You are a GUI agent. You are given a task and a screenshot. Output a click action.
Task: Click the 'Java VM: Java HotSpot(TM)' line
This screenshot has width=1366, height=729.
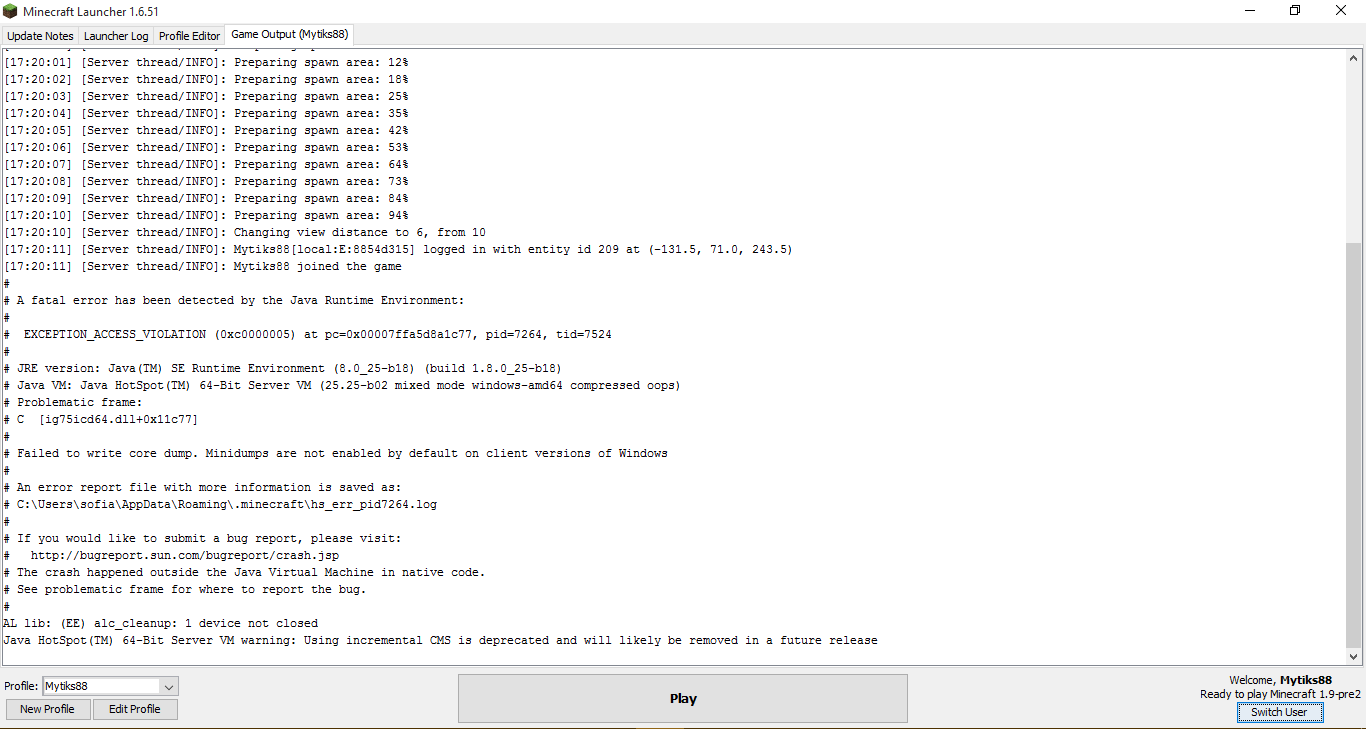(x=342, y=385)
